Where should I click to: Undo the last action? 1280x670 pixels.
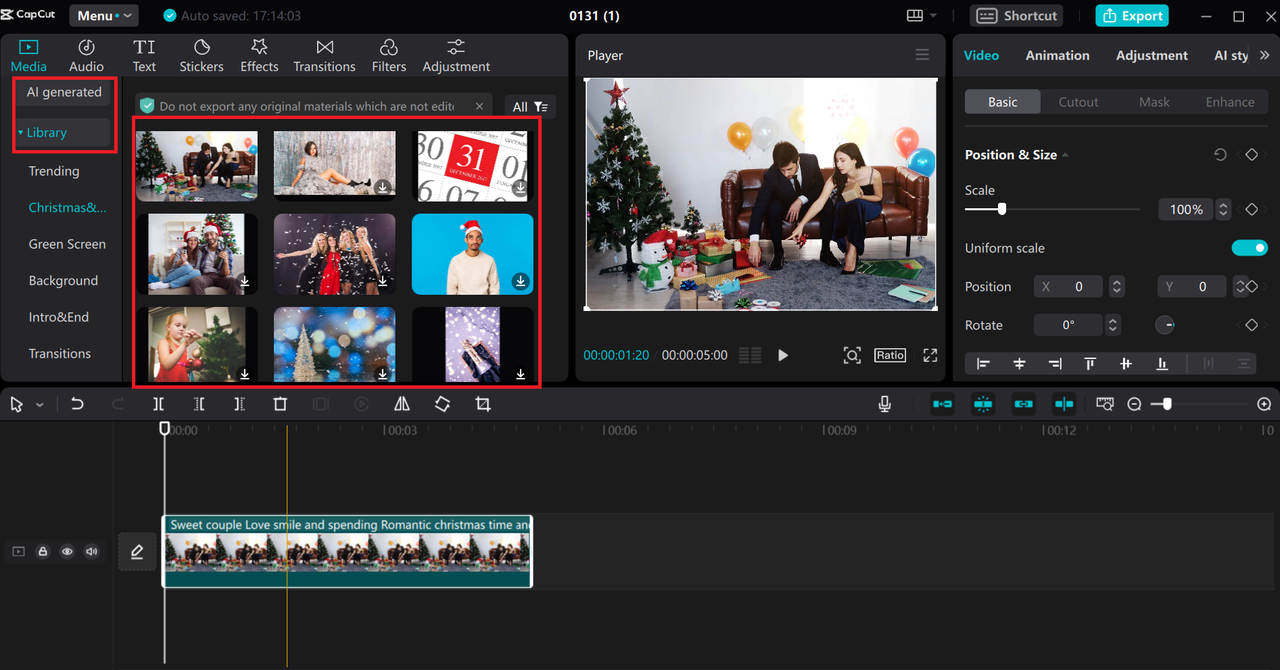coord(77,404)
